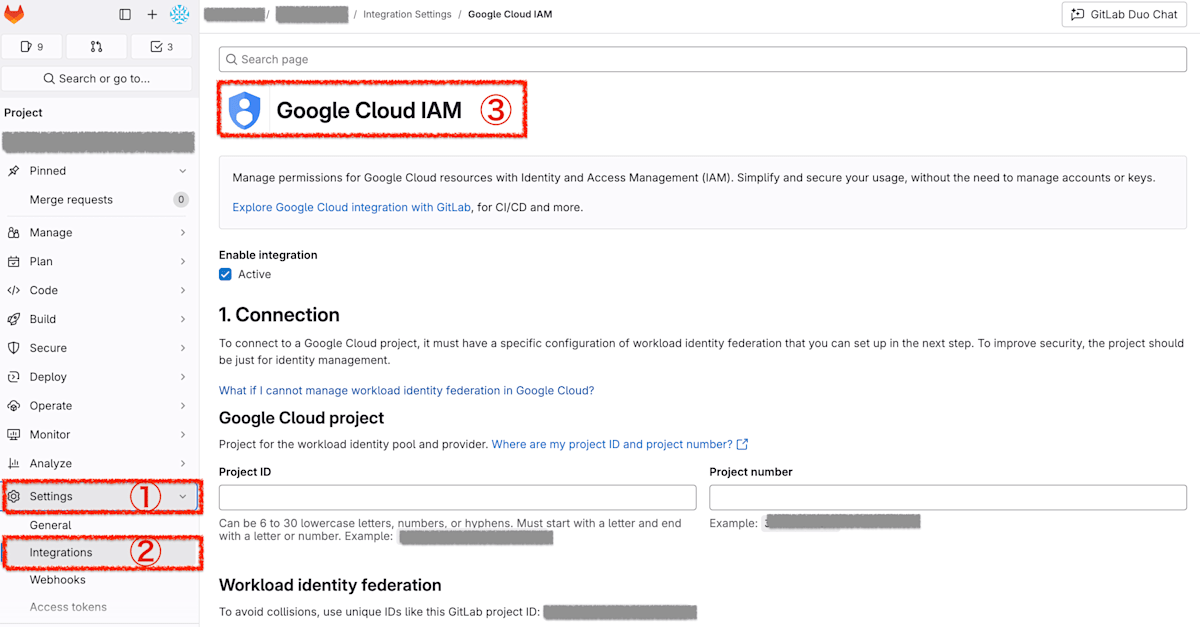Image resolution: width=1200 pixels, height=627 pixels.
Task: Open the merge requests shortcut icon
Action: point(96,47)
